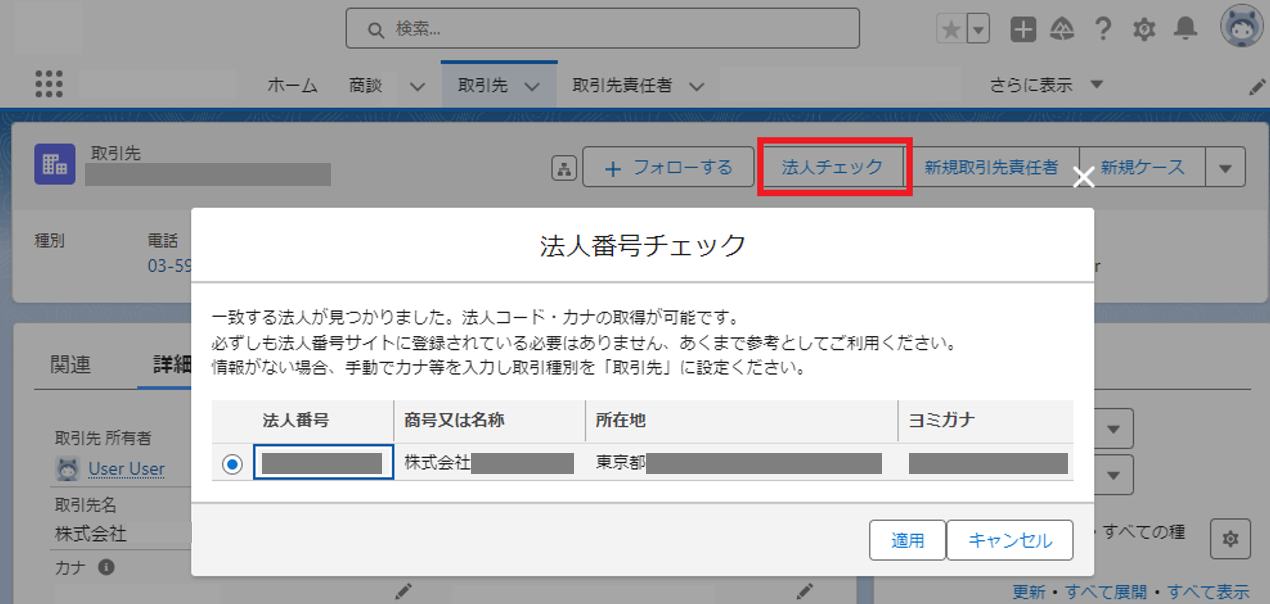This screenshot has width=1270, height=604.
Task: Expand the 取引先責任者 tab chevron menu
Action: point(696,86)
